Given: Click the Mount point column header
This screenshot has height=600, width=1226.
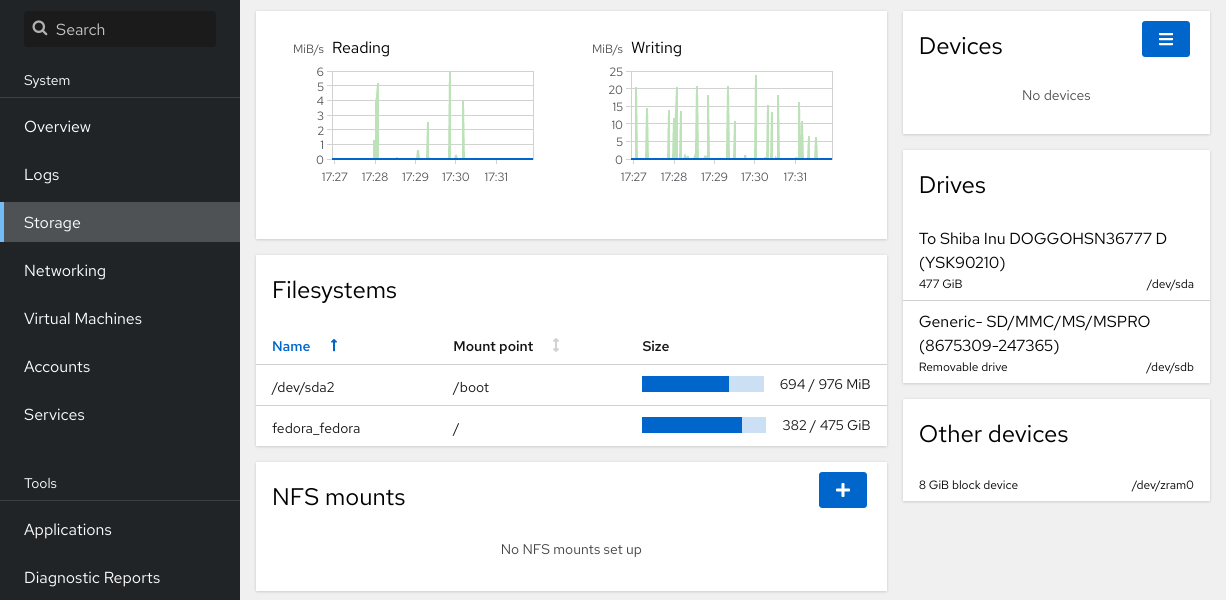Looking at the screenshot, I should 494,346.
